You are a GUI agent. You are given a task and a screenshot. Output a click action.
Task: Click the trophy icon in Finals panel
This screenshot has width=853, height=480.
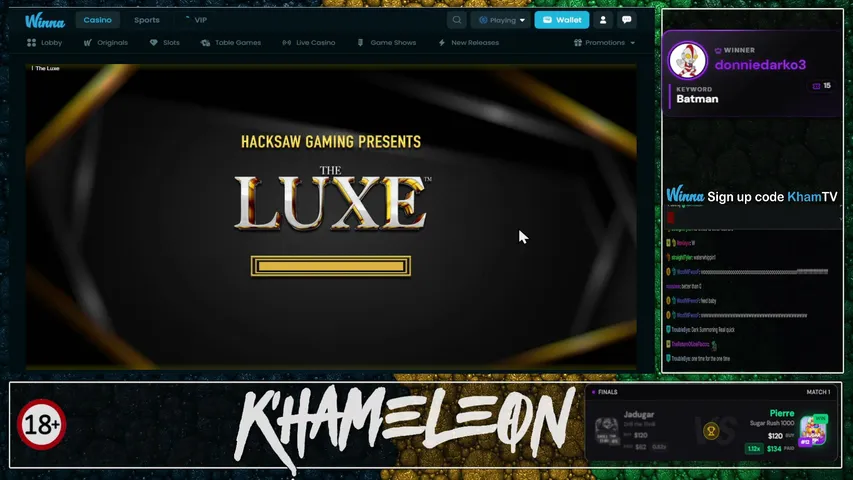tap(710, 431)
